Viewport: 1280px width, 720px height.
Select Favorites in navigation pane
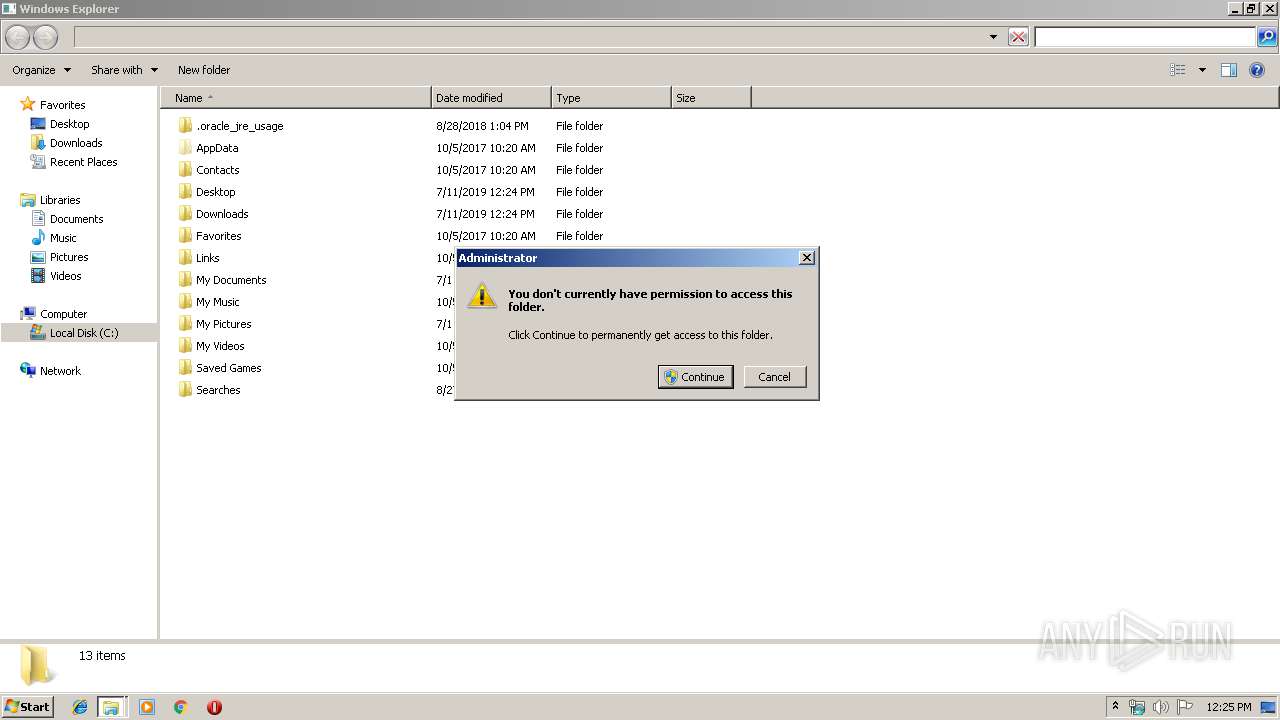click(x=62, y=105)
